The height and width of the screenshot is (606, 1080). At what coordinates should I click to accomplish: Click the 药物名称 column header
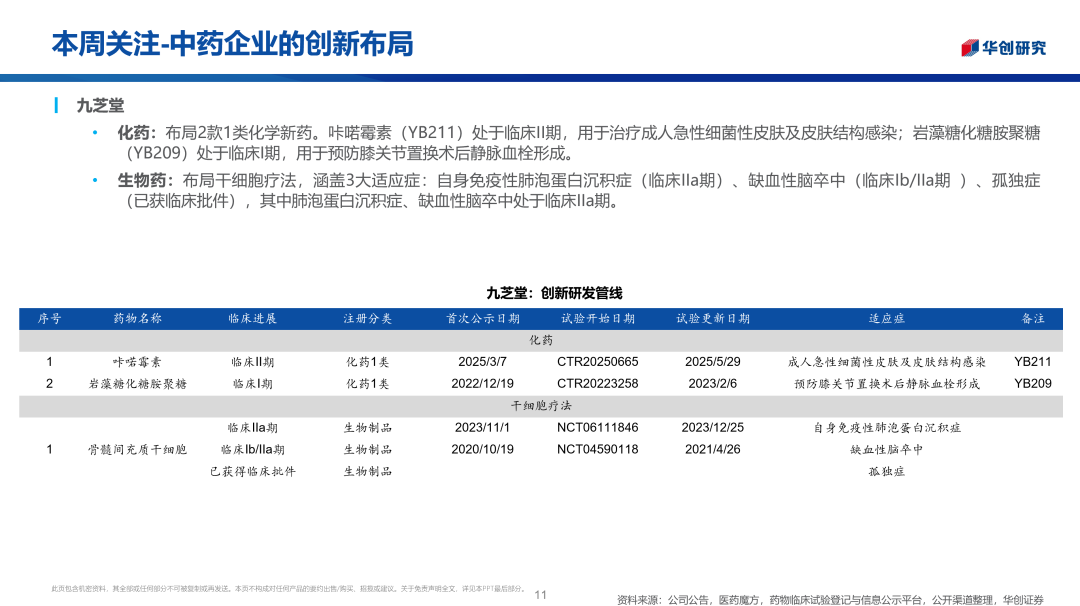pos(138,318)
